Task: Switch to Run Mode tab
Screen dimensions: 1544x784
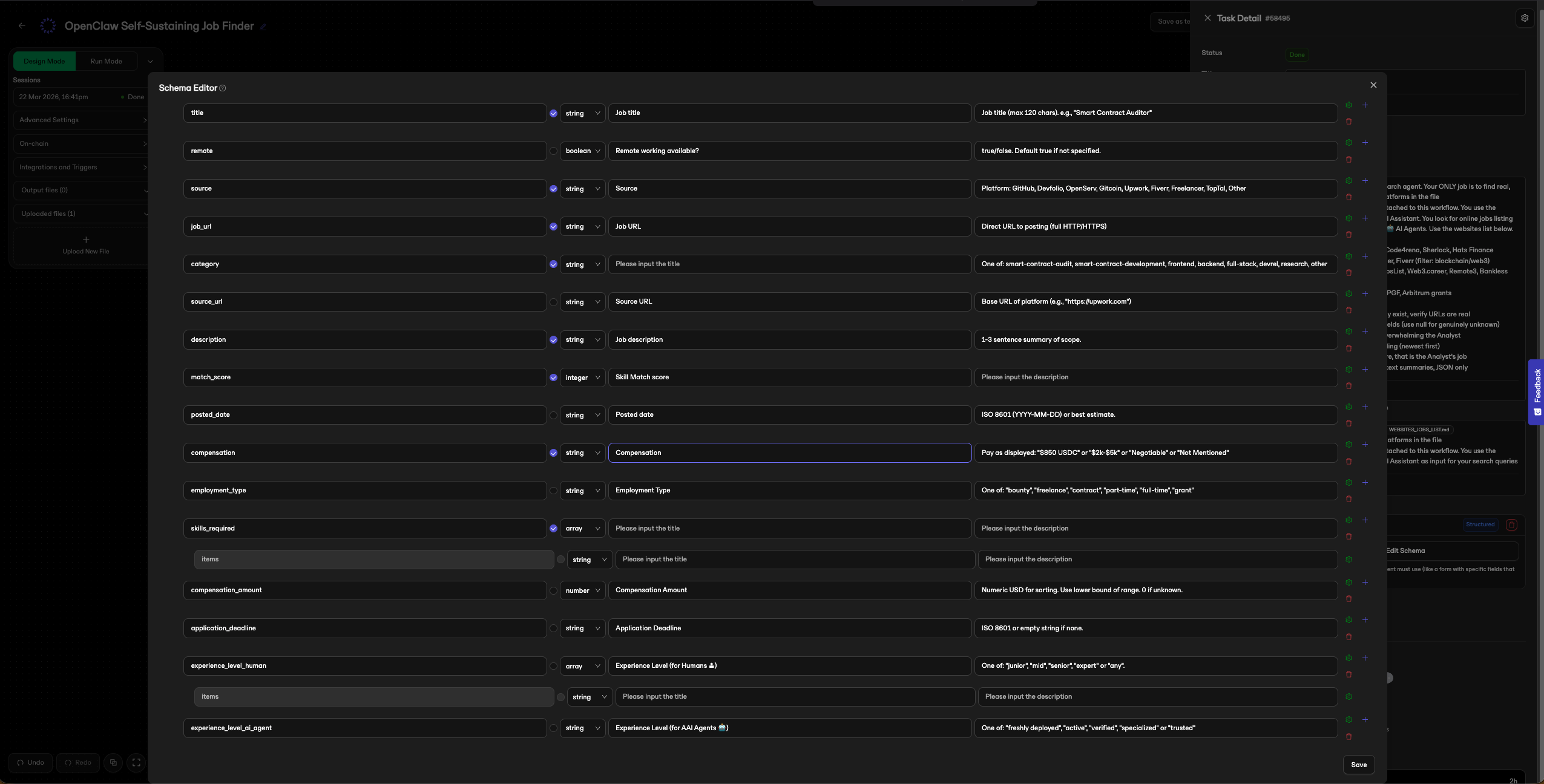Action: [x=107, y=61]
